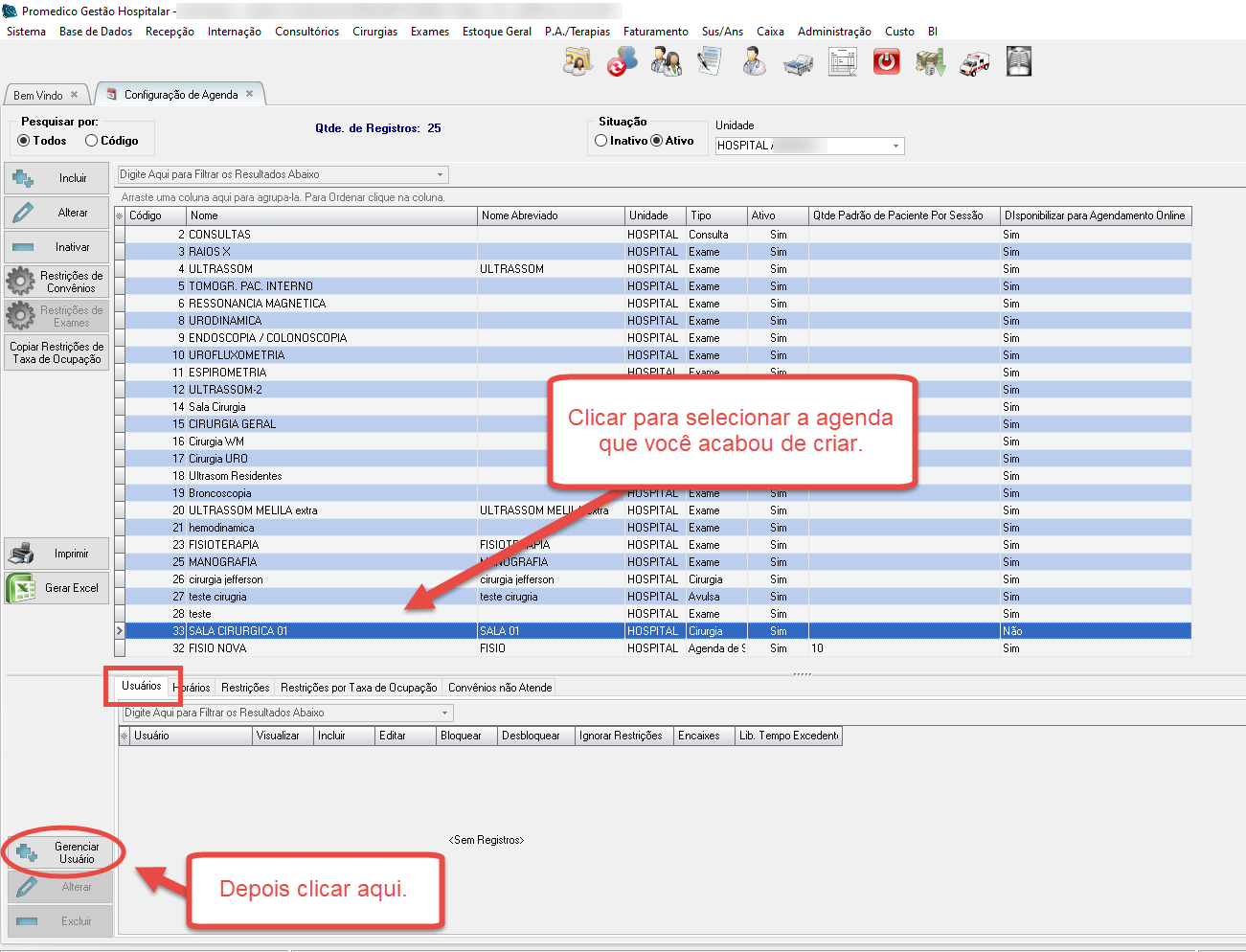Click the document with pen icon
The image size is (1246, 952).
(710, 62)
